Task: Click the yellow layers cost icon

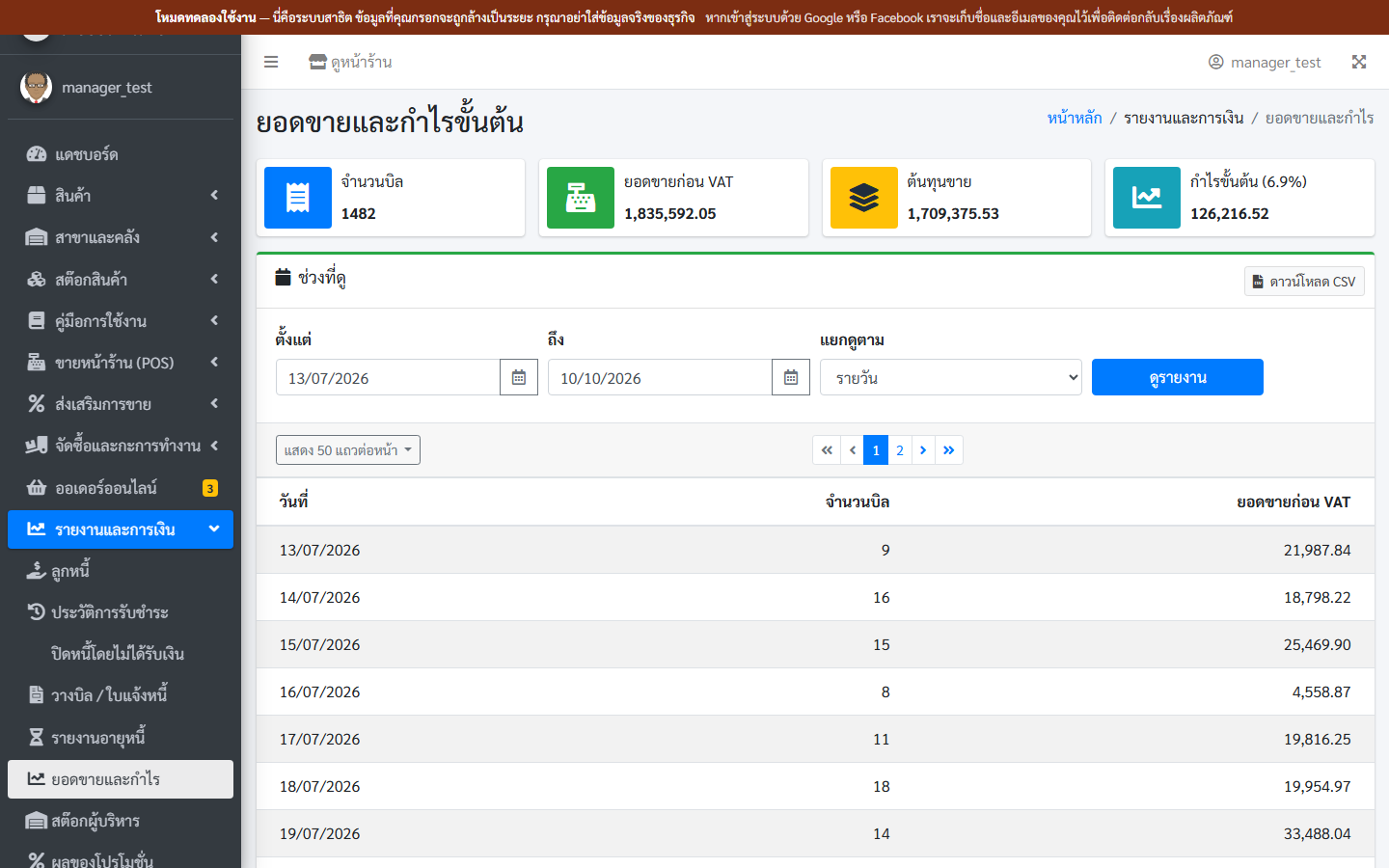Action: tap(864, 198)
